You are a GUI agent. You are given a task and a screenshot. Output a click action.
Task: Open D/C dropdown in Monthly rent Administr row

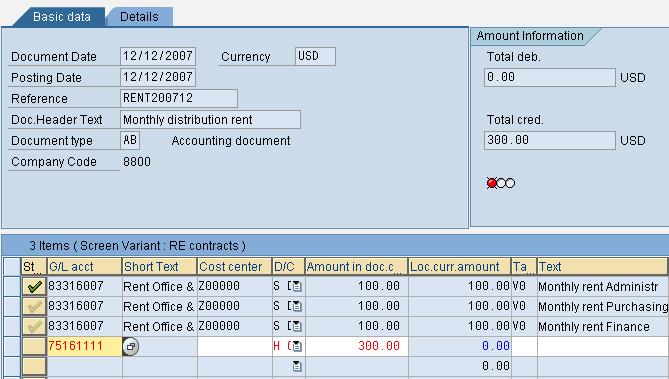click(x=297, y=286)
